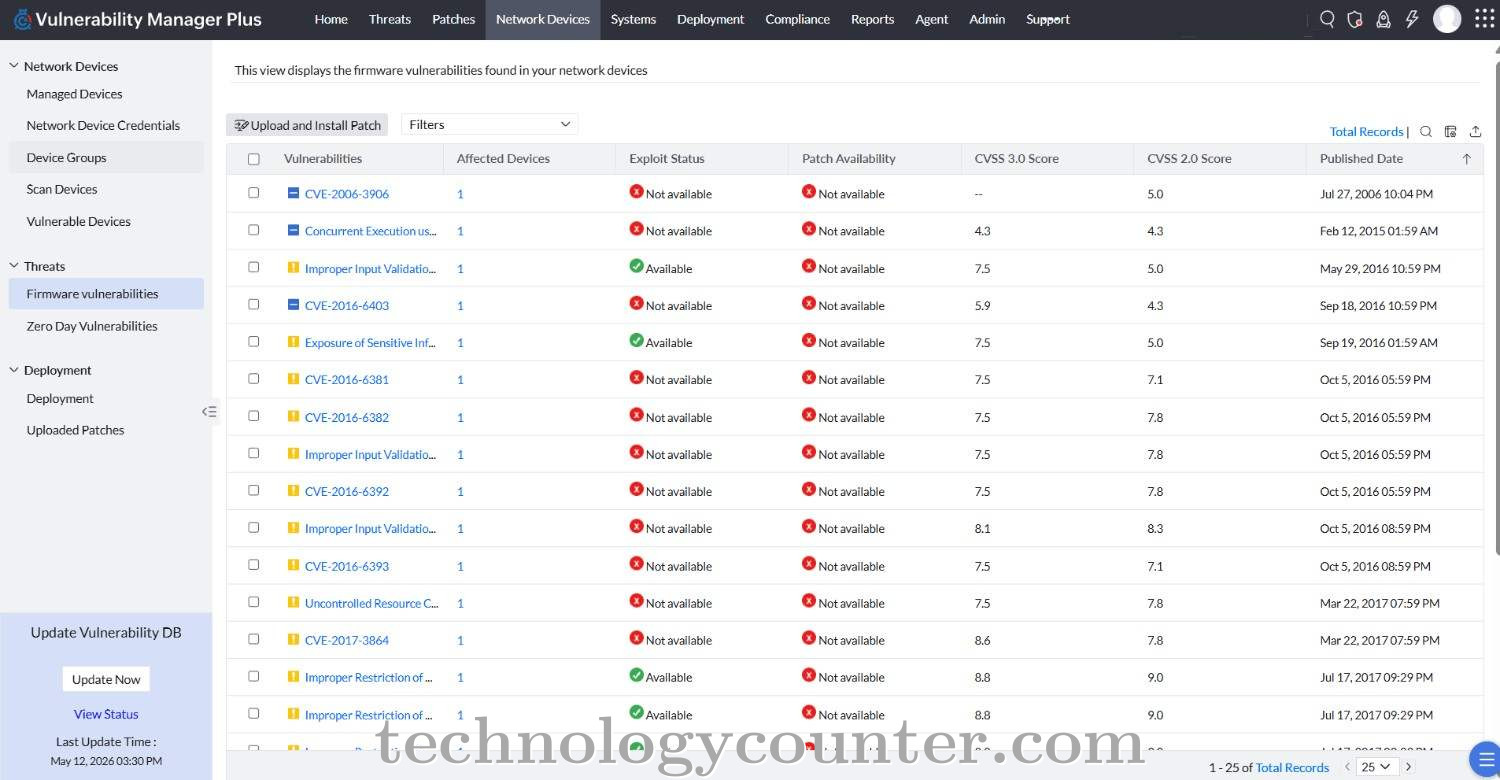Image resolution: width=1500 pixels, height=780 pixels.
Task: Collapse the Network Devices sidebar section
Action: [x=14, y=66]
